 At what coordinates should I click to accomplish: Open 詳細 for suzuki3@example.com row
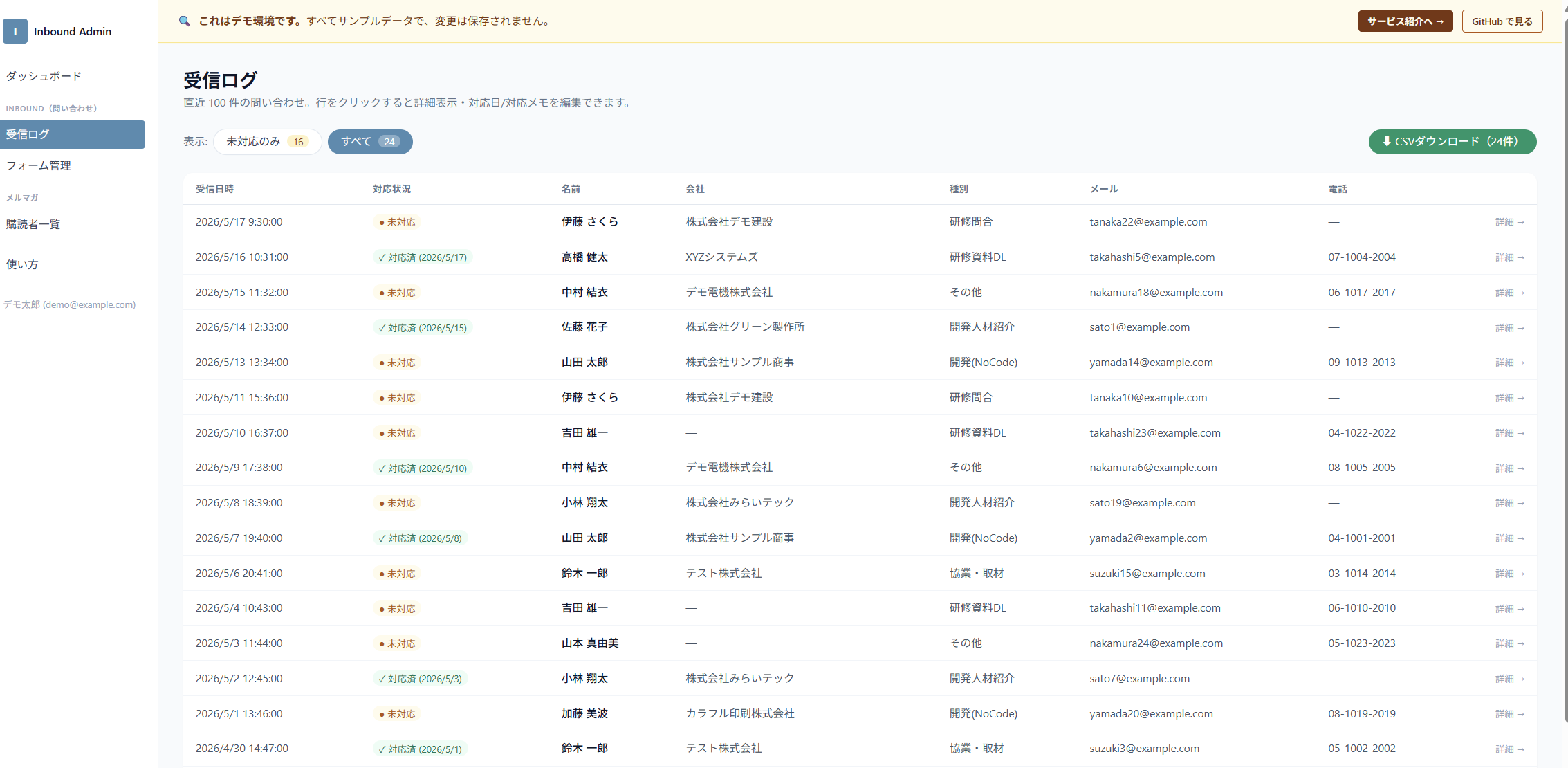click(1509, 749)
